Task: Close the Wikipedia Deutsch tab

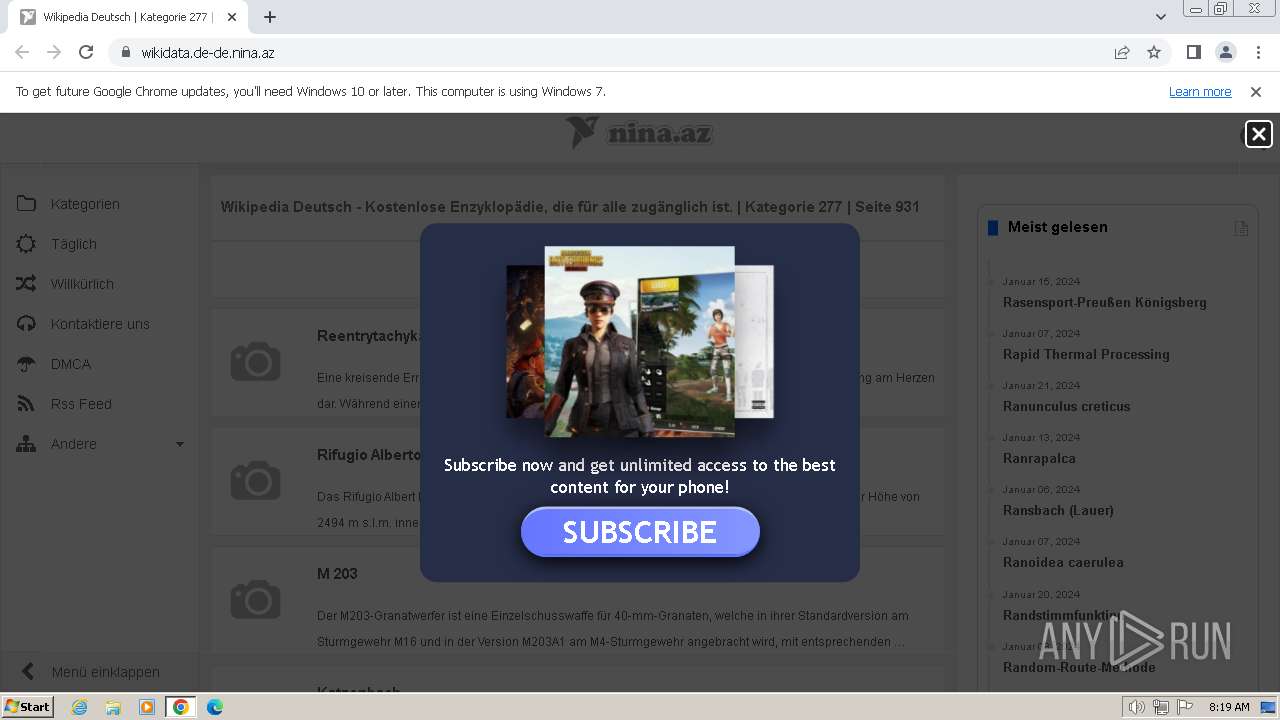Action: (232, 17)
